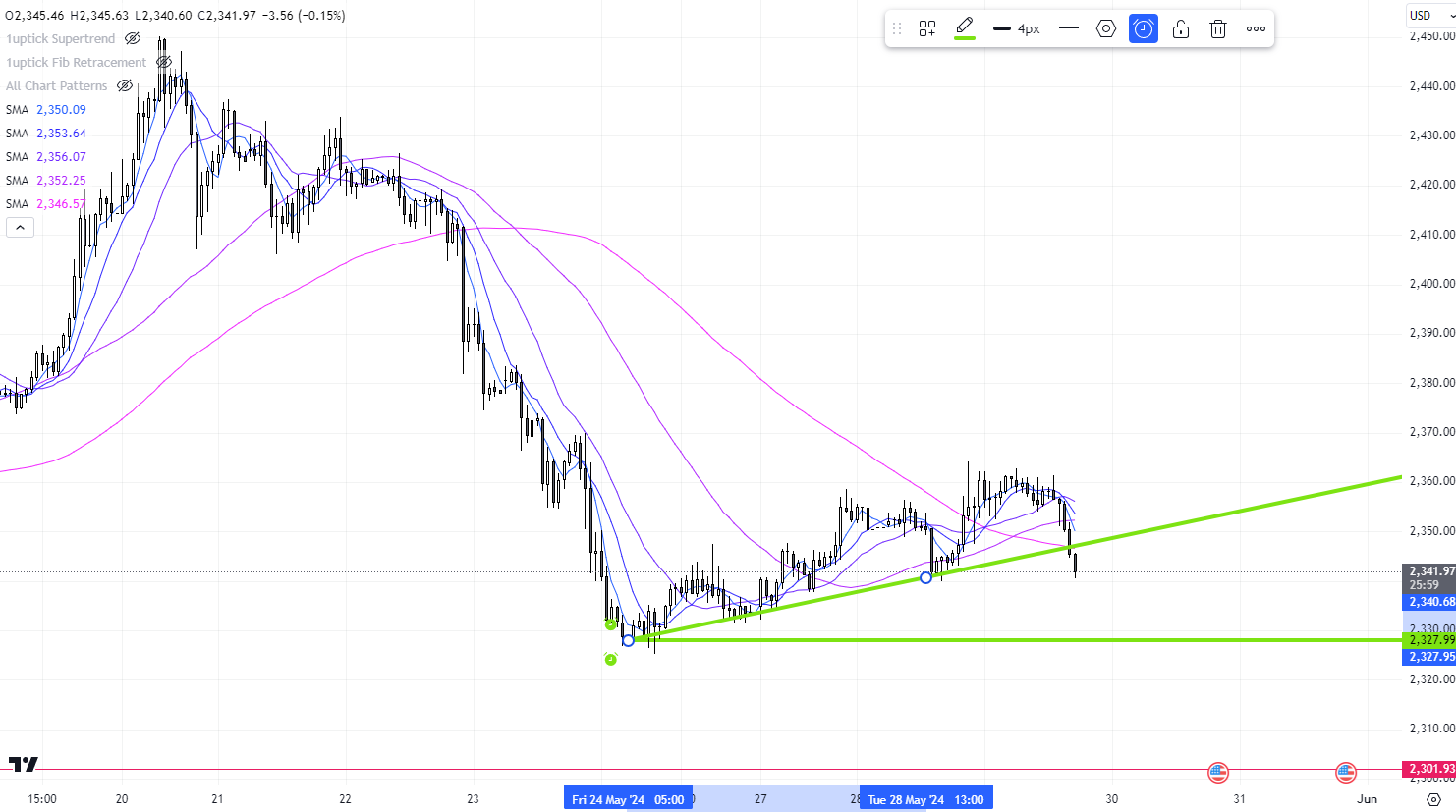Open the drawing templates icon in toolbar
The width and height of the screenshot is (1456, 812).
(926, 29)
